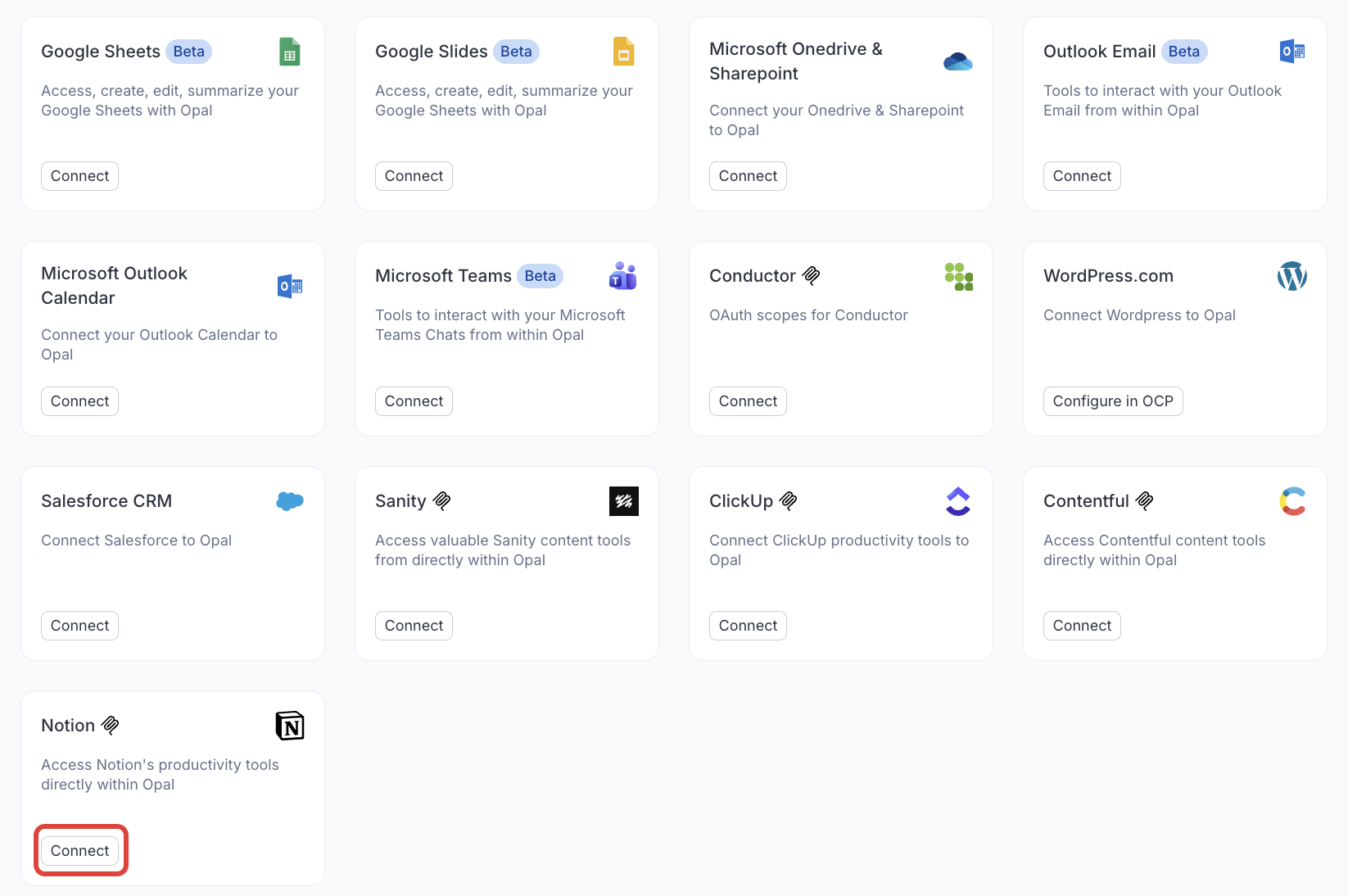Click the Google Slides icon
1348x896 pixels.
tap(624, 52)
